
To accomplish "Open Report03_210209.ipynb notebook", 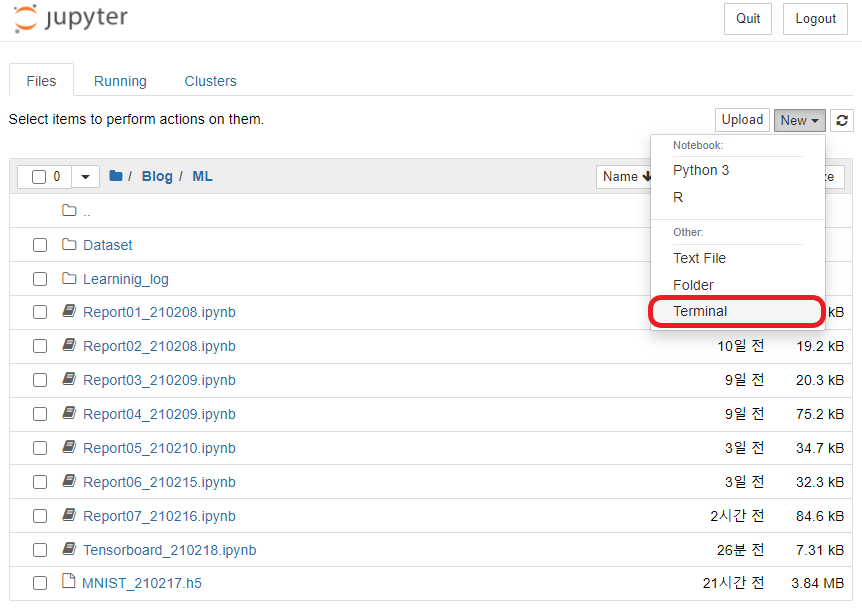I will 159,380.
